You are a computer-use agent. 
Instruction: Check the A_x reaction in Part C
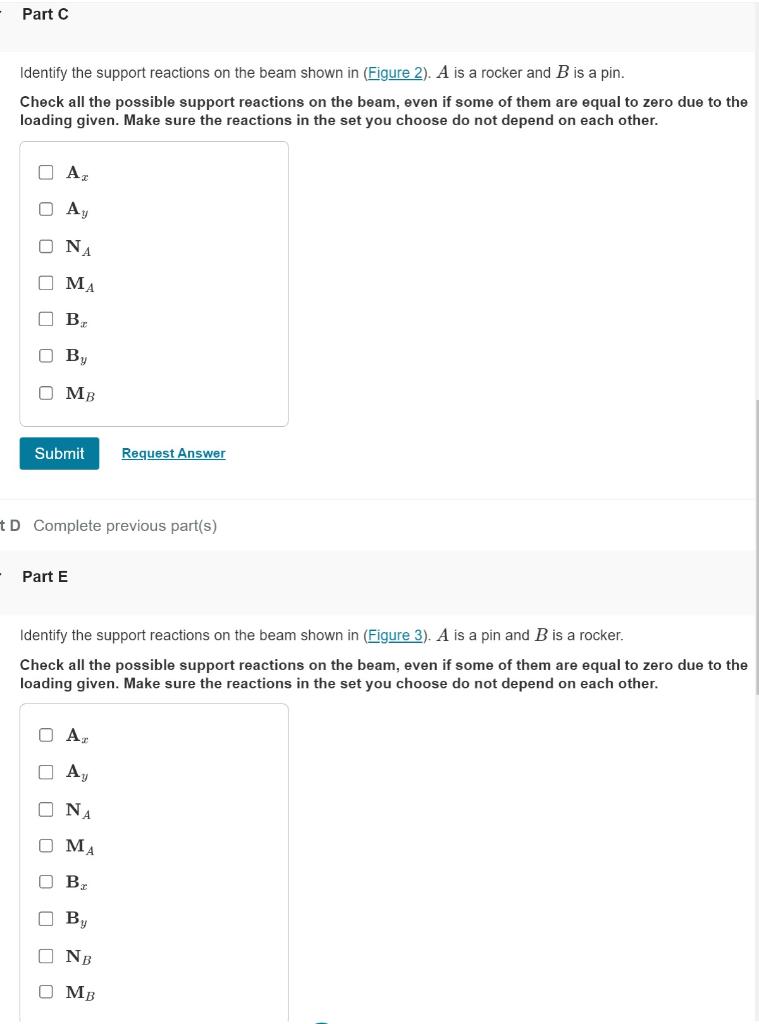46,171
